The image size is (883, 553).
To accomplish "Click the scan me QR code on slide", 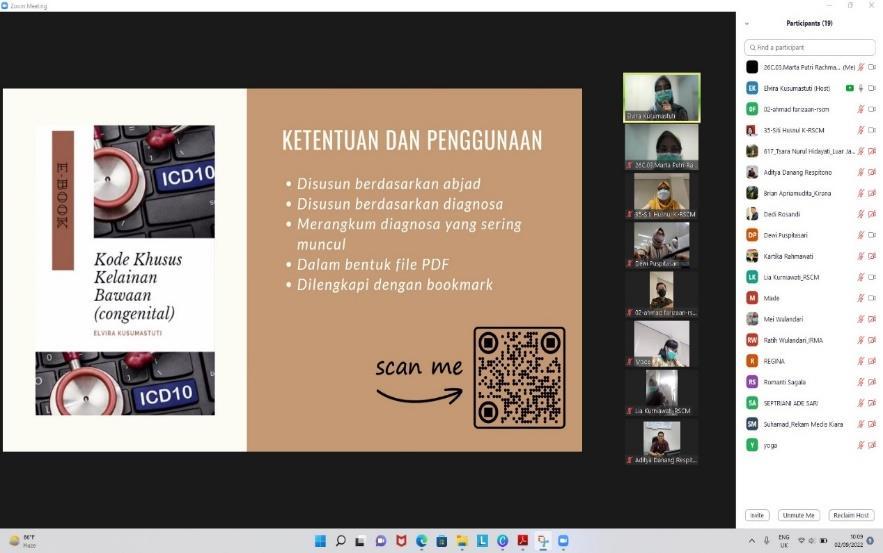I will [x=519, y=378].
